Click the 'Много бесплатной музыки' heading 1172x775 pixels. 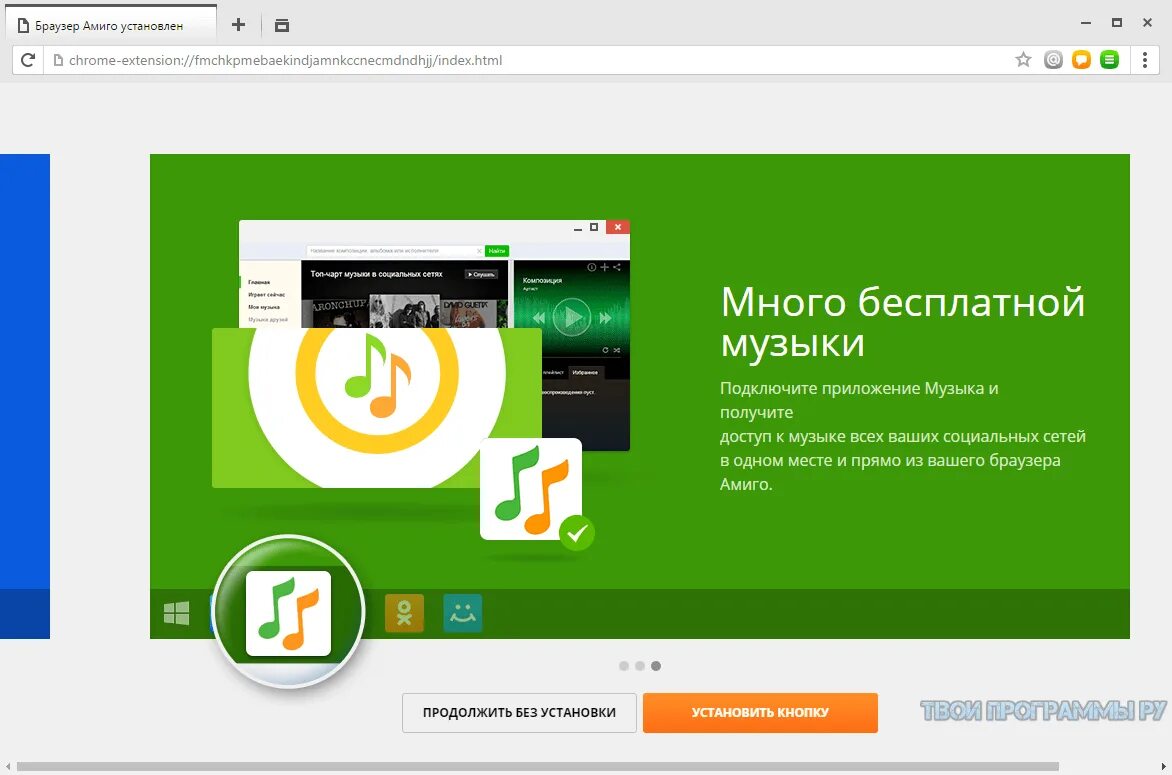click(903, 322)
